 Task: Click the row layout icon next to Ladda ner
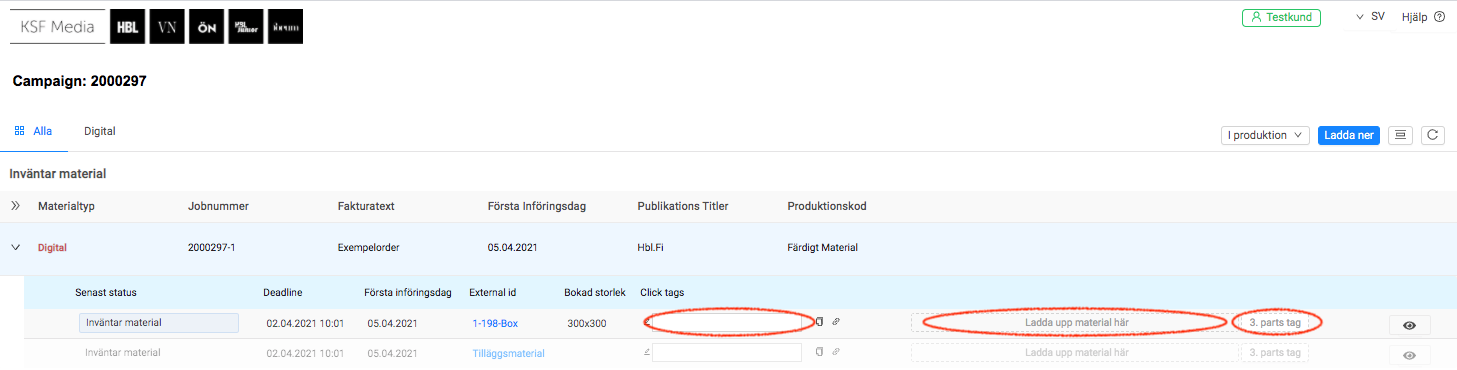tap(1400, 135)
